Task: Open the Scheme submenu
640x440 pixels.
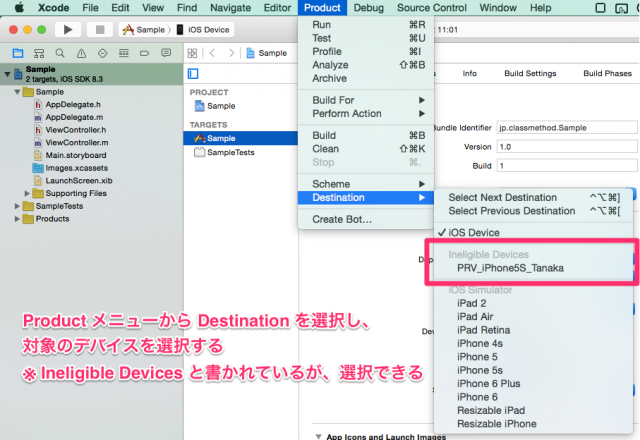Action: pyautogui.click(x=366, y=184)
